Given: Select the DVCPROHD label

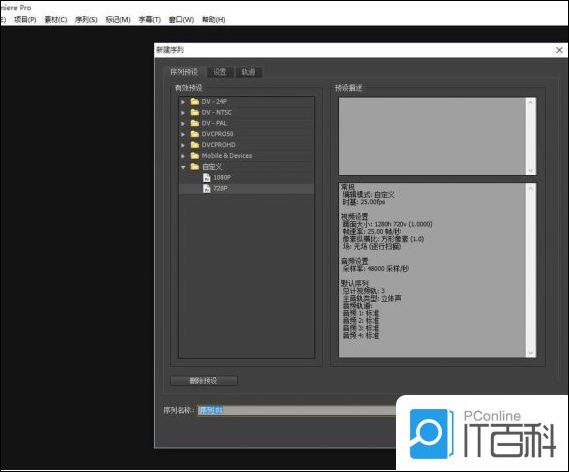Looking at the screenshot, I should 218,145.
